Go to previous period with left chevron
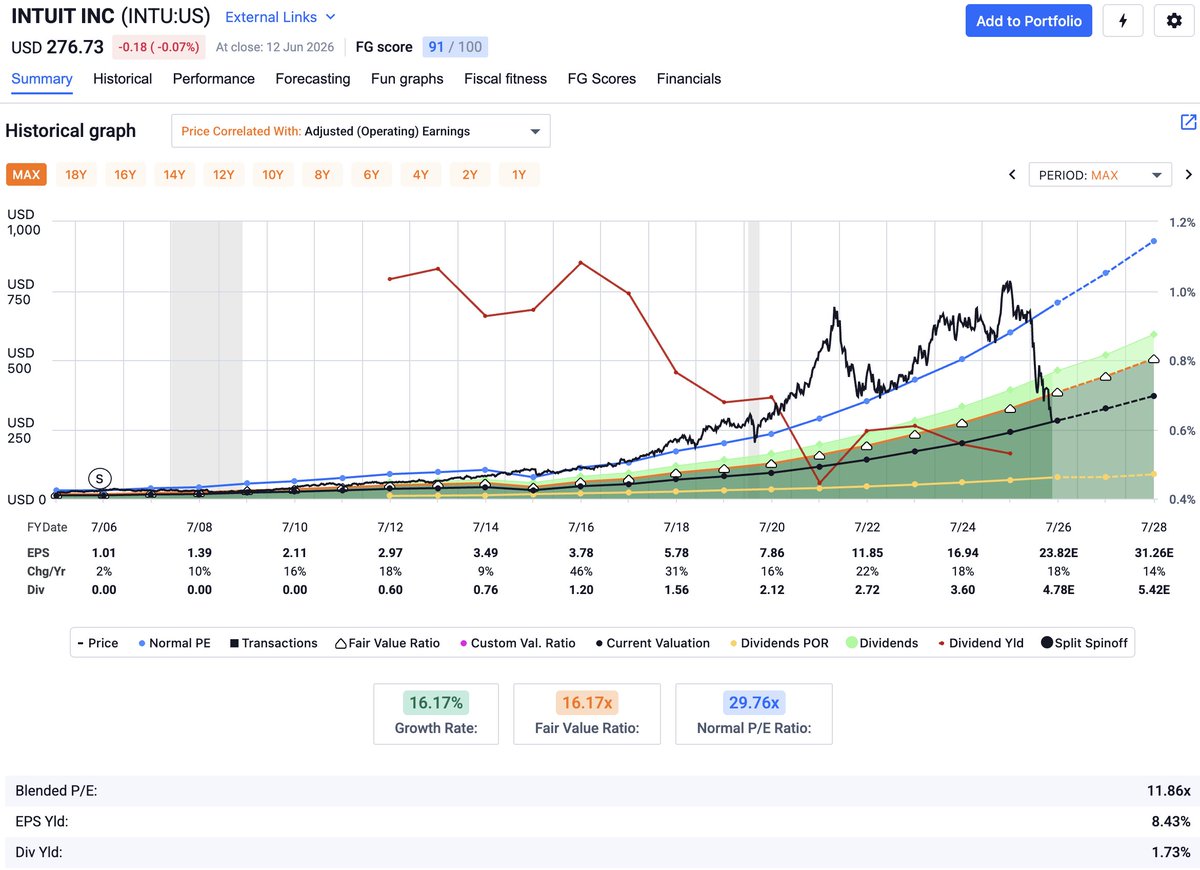This screenshot has height=870, width=1200. pos(1012,175)
